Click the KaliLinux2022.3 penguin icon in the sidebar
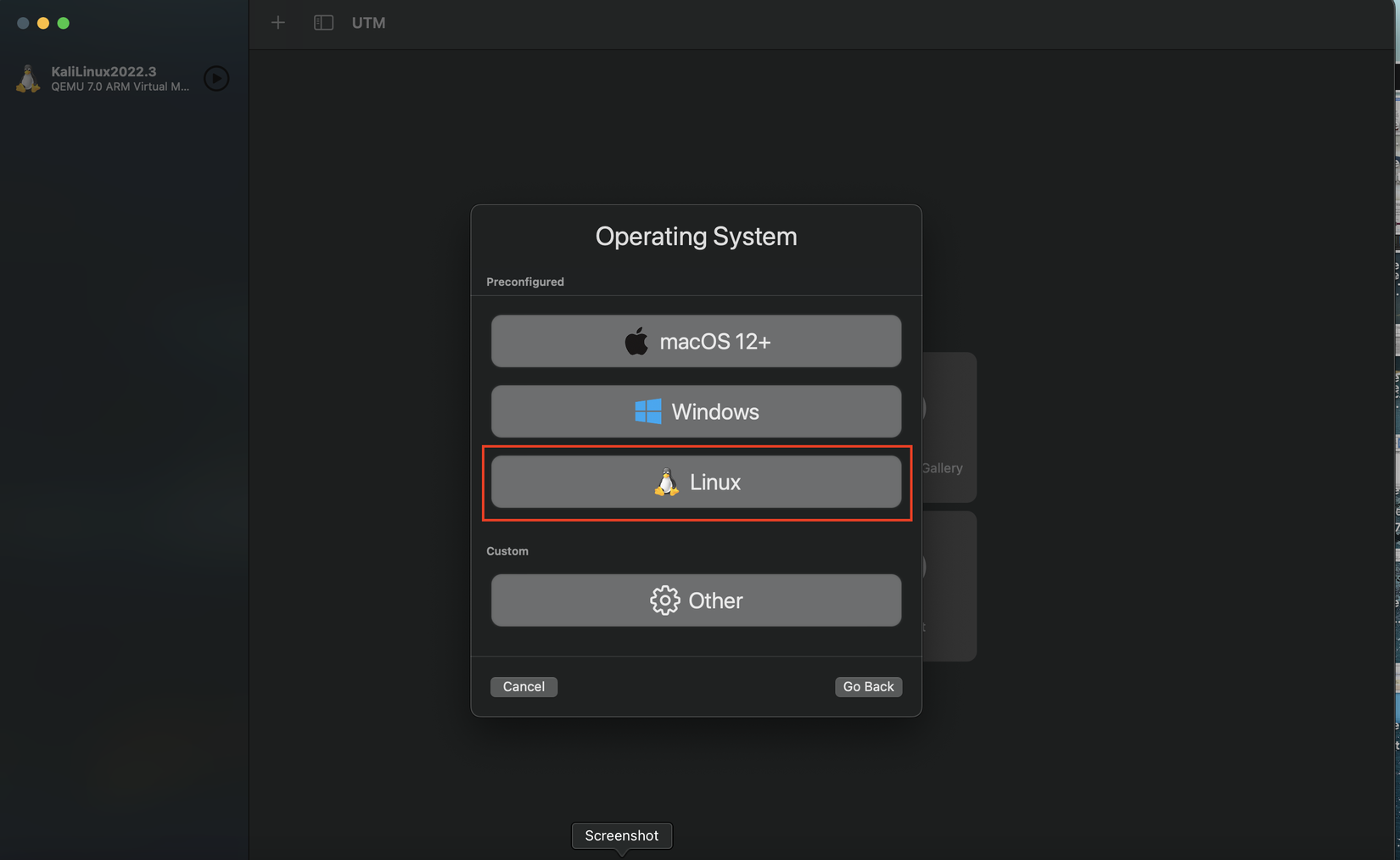 [28, 79]
